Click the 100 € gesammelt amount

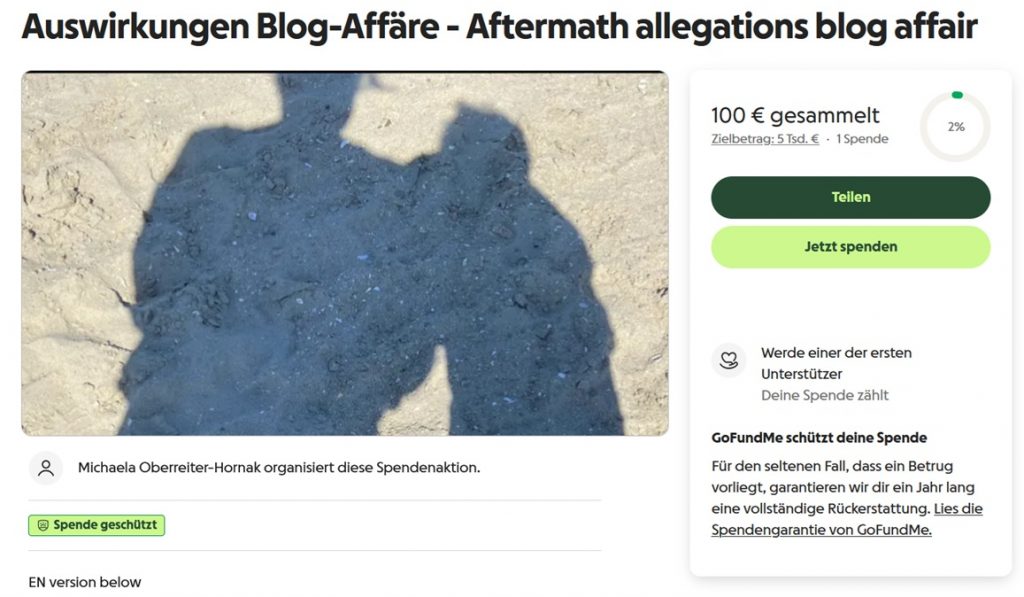pos(795,116)
